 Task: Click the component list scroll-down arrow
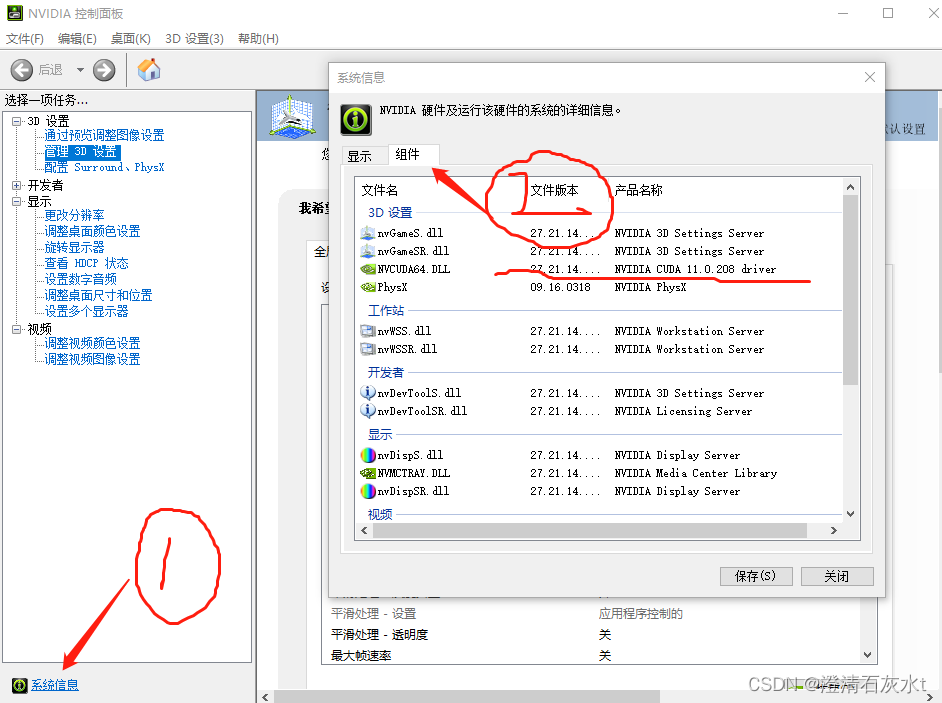click(x=850, y=514)
